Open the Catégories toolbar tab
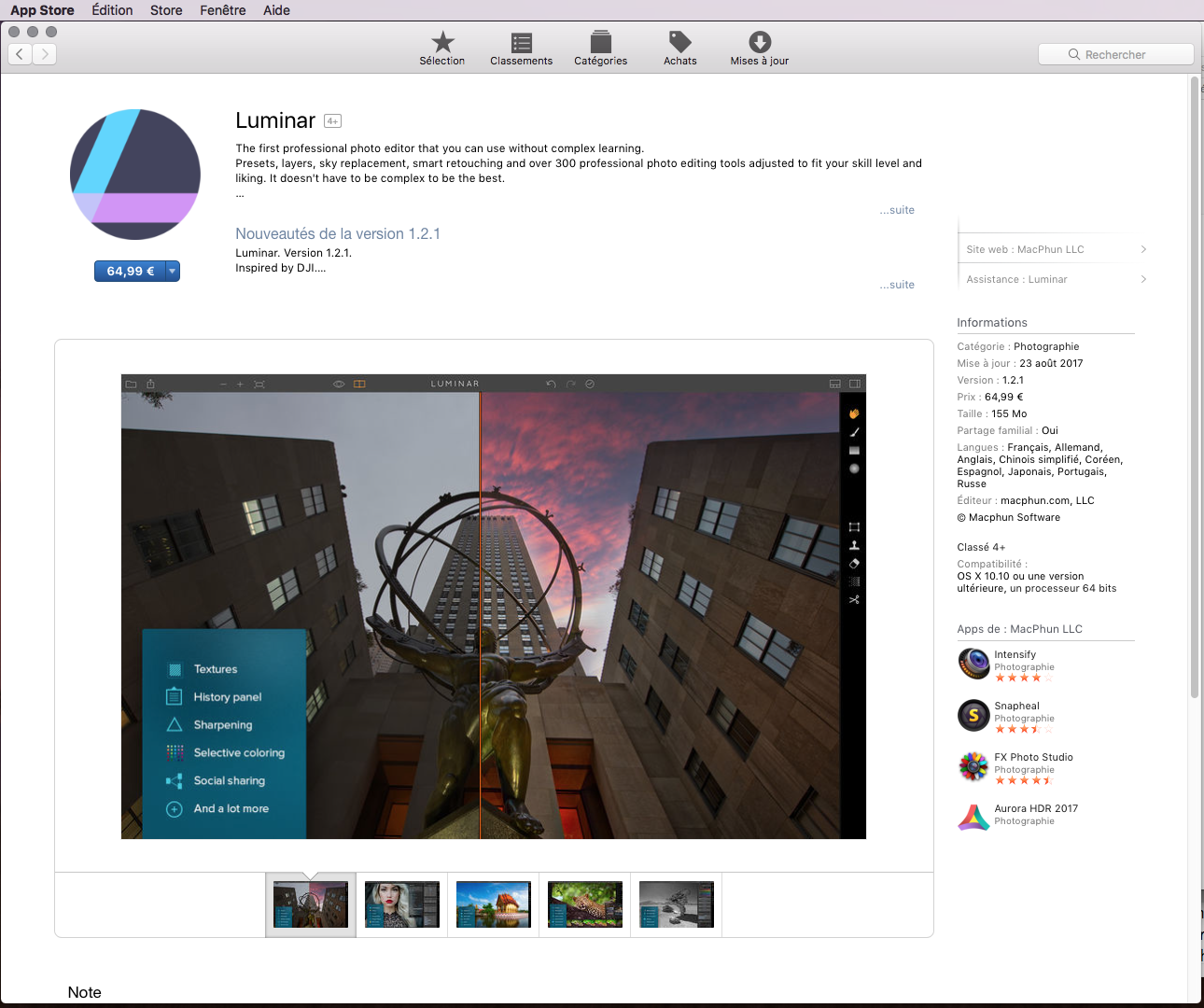The height and width of the screenshot is (1008, 1204). [x=600, y=49]
